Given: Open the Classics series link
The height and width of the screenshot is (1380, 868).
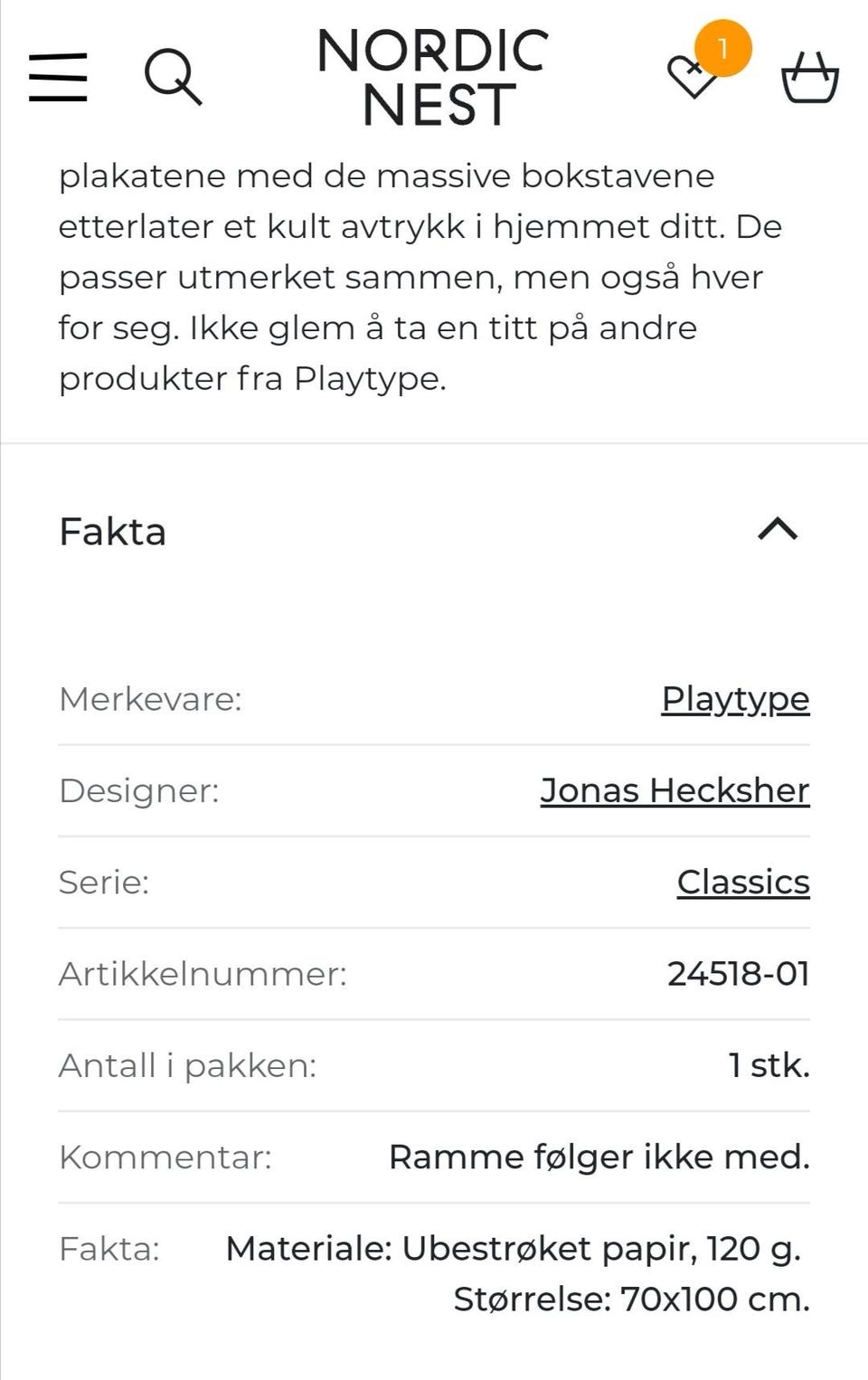Looking at the screenshot, I should click(743, 882).
